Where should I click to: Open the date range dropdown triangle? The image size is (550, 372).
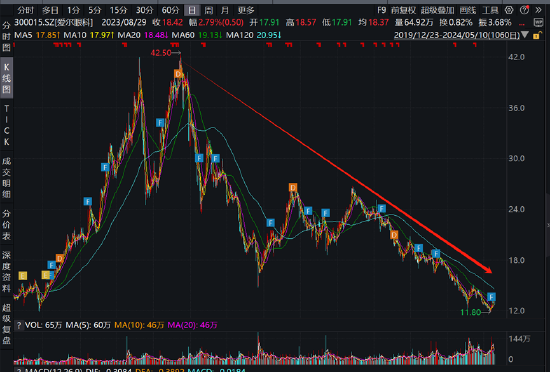pos(525,35)
